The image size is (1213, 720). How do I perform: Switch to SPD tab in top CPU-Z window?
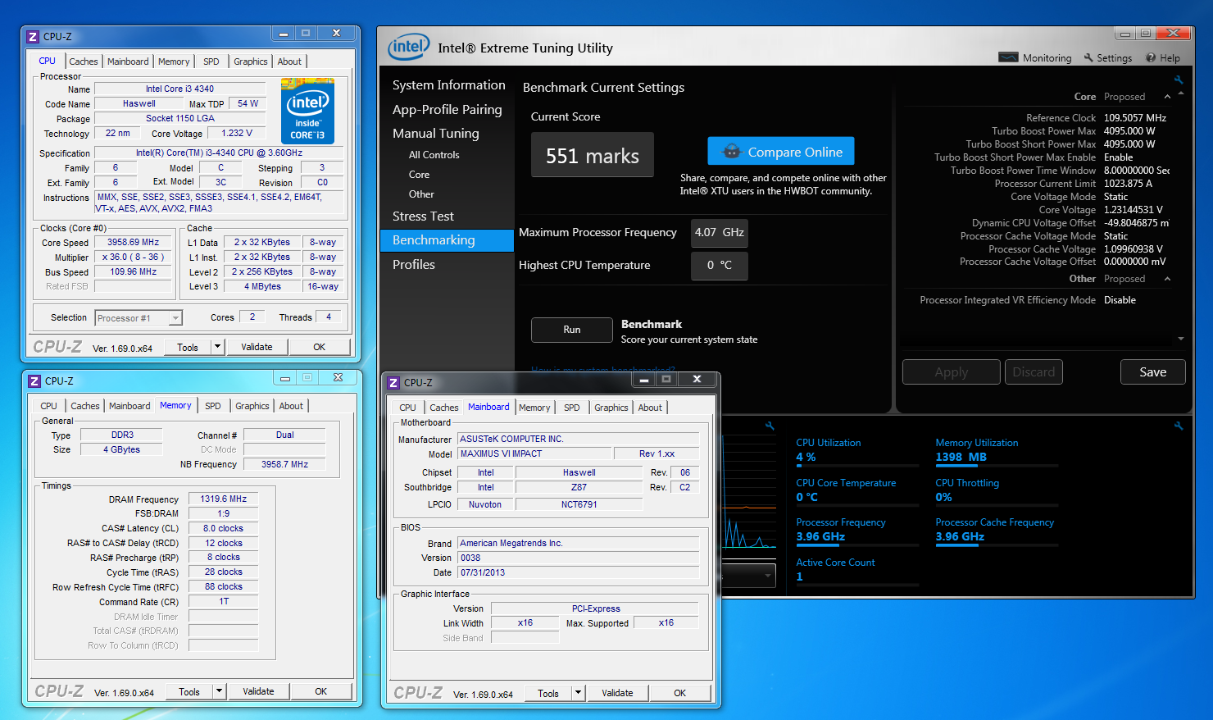coord(211,61)
